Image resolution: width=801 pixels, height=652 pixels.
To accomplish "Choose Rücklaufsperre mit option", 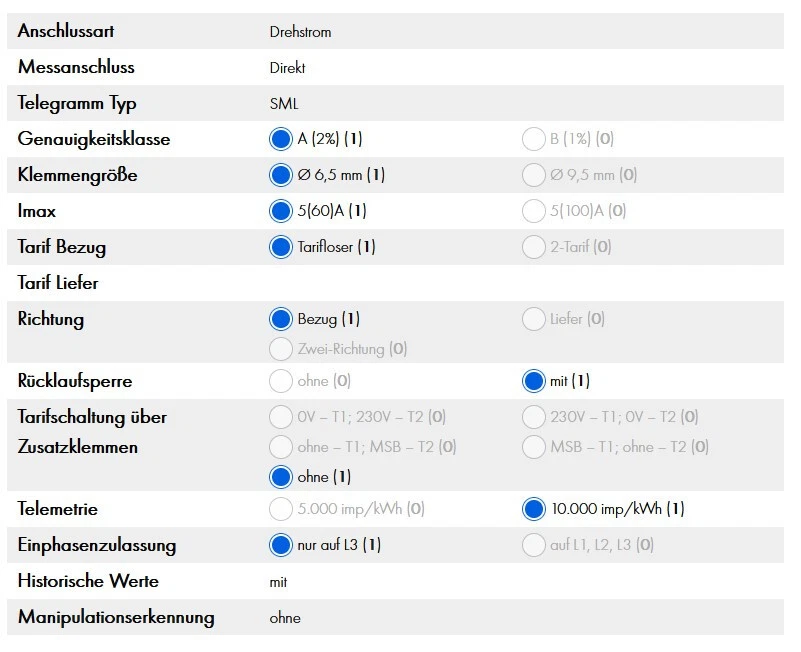I will 533,381.
